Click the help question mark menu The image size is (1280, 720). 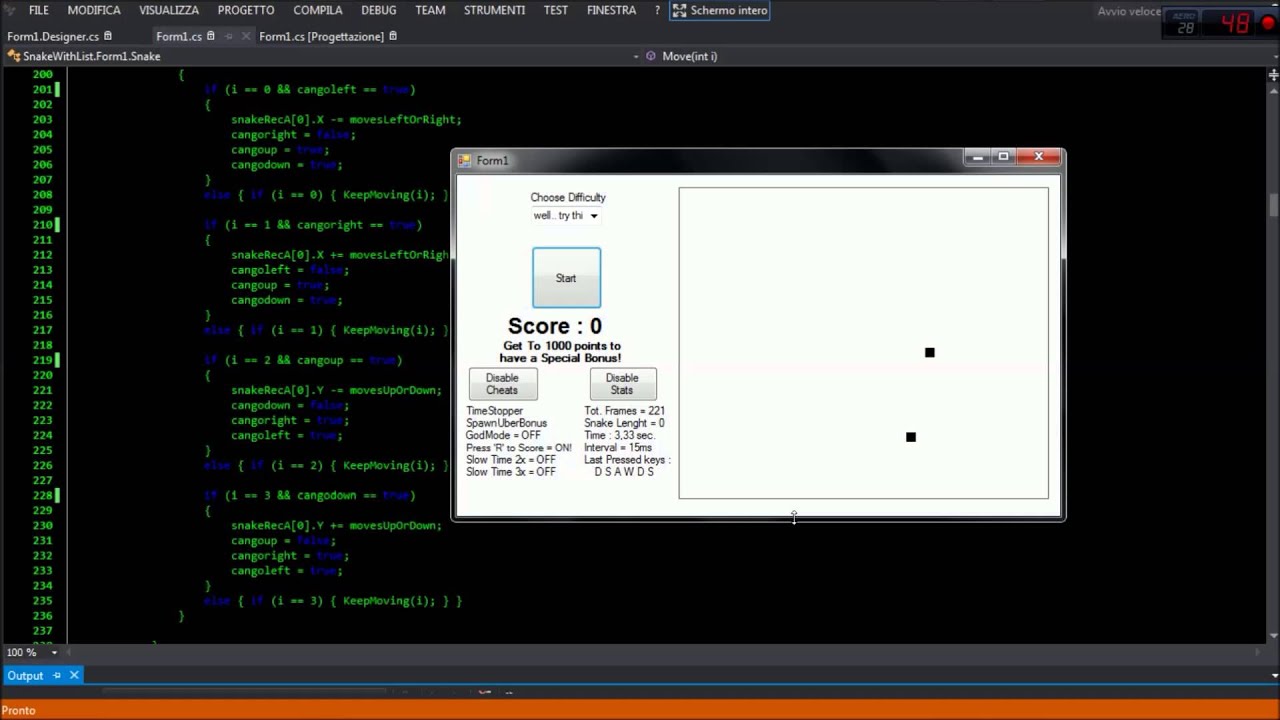pos(657,11)
